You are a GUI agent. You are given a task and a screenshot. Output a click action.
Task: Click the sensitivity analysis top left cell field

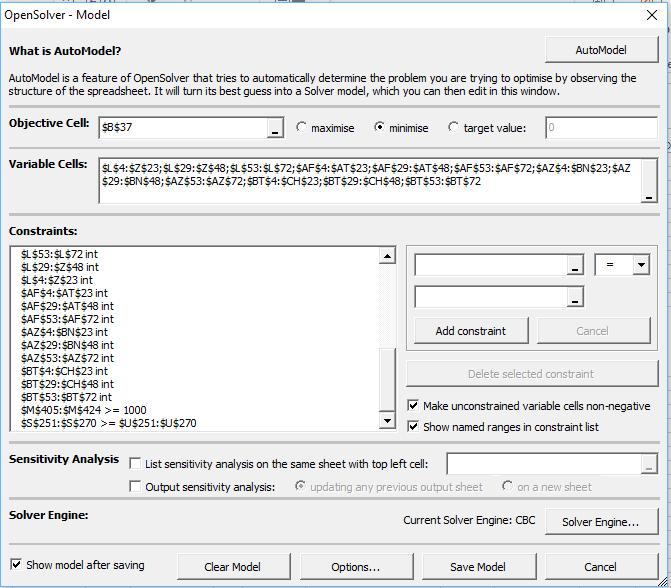[x=544, y=464]
